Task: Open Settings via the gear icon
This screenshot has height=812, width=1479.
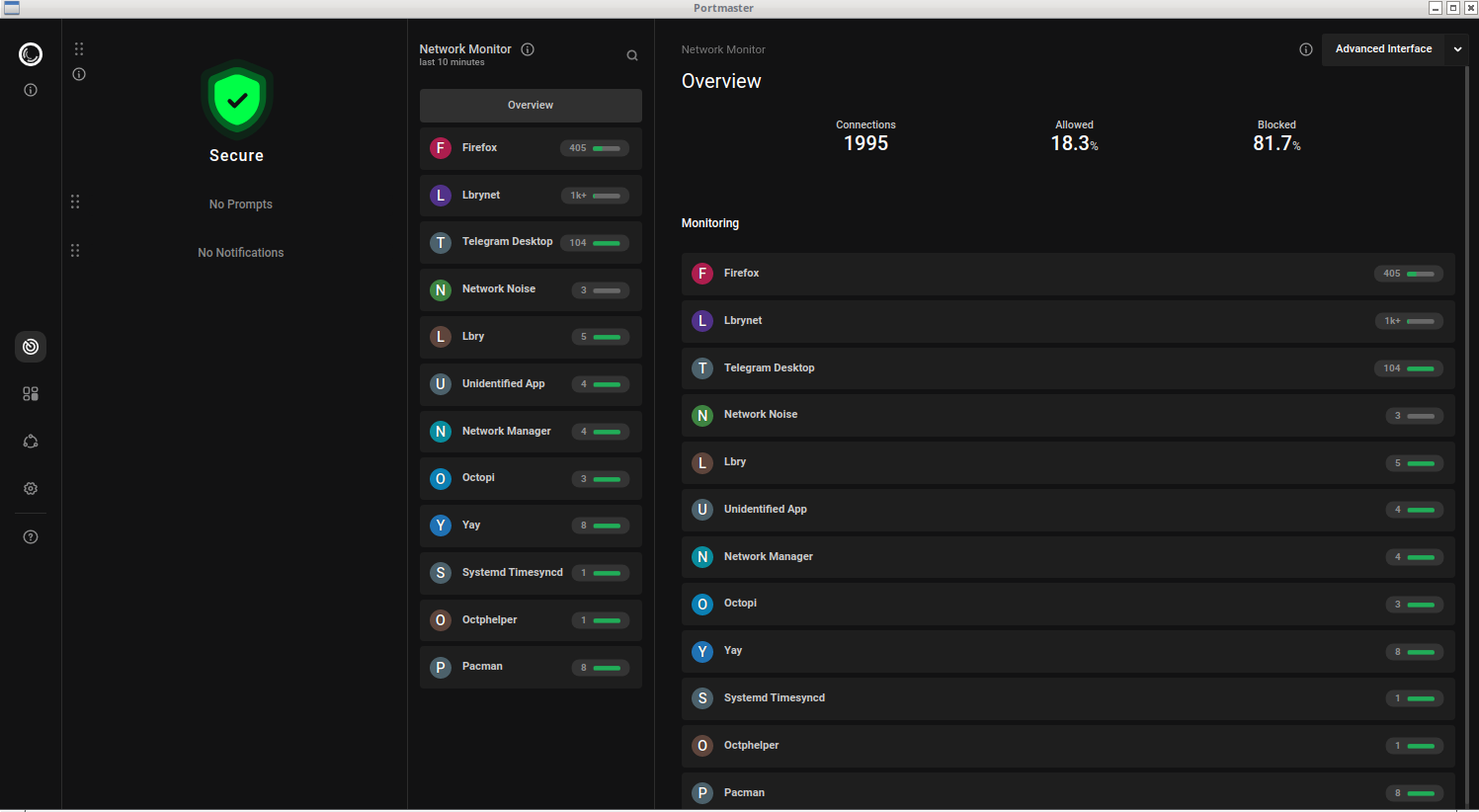Action: [x=31, y=489]
